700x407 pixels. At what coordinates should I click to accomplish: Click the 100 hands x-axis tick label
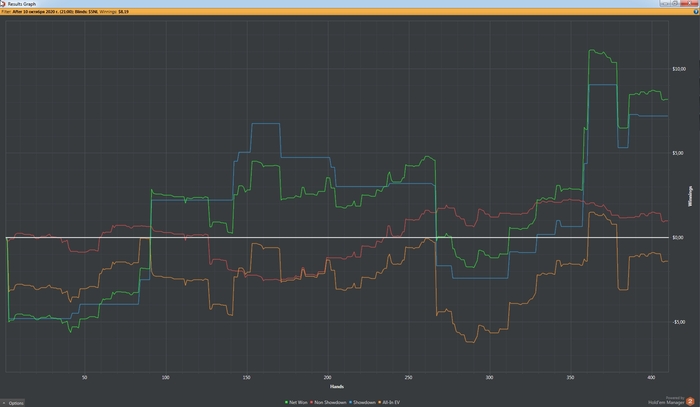166,378
